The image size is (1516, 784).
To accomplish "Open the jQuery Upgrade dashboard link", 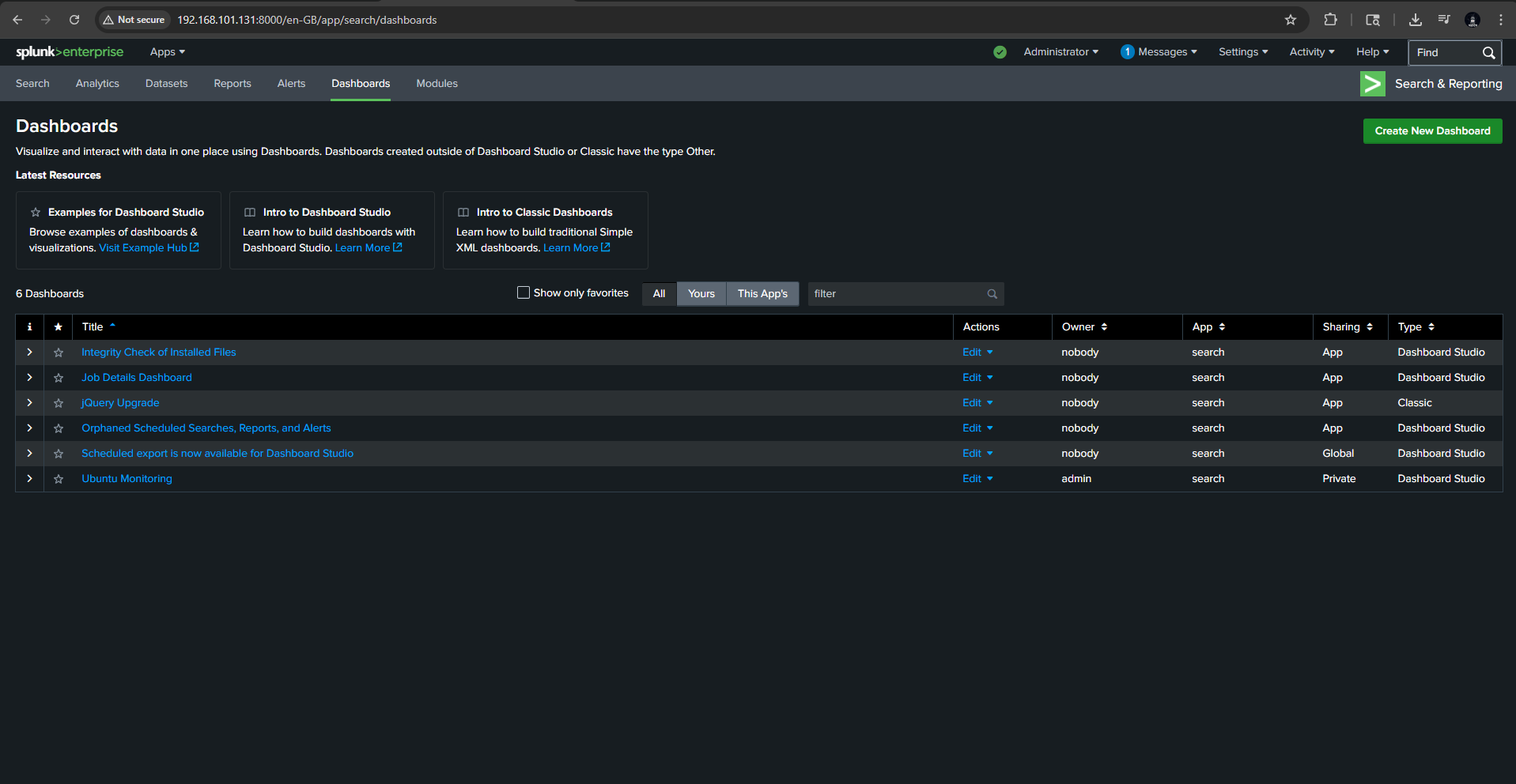I will point(120,403).
